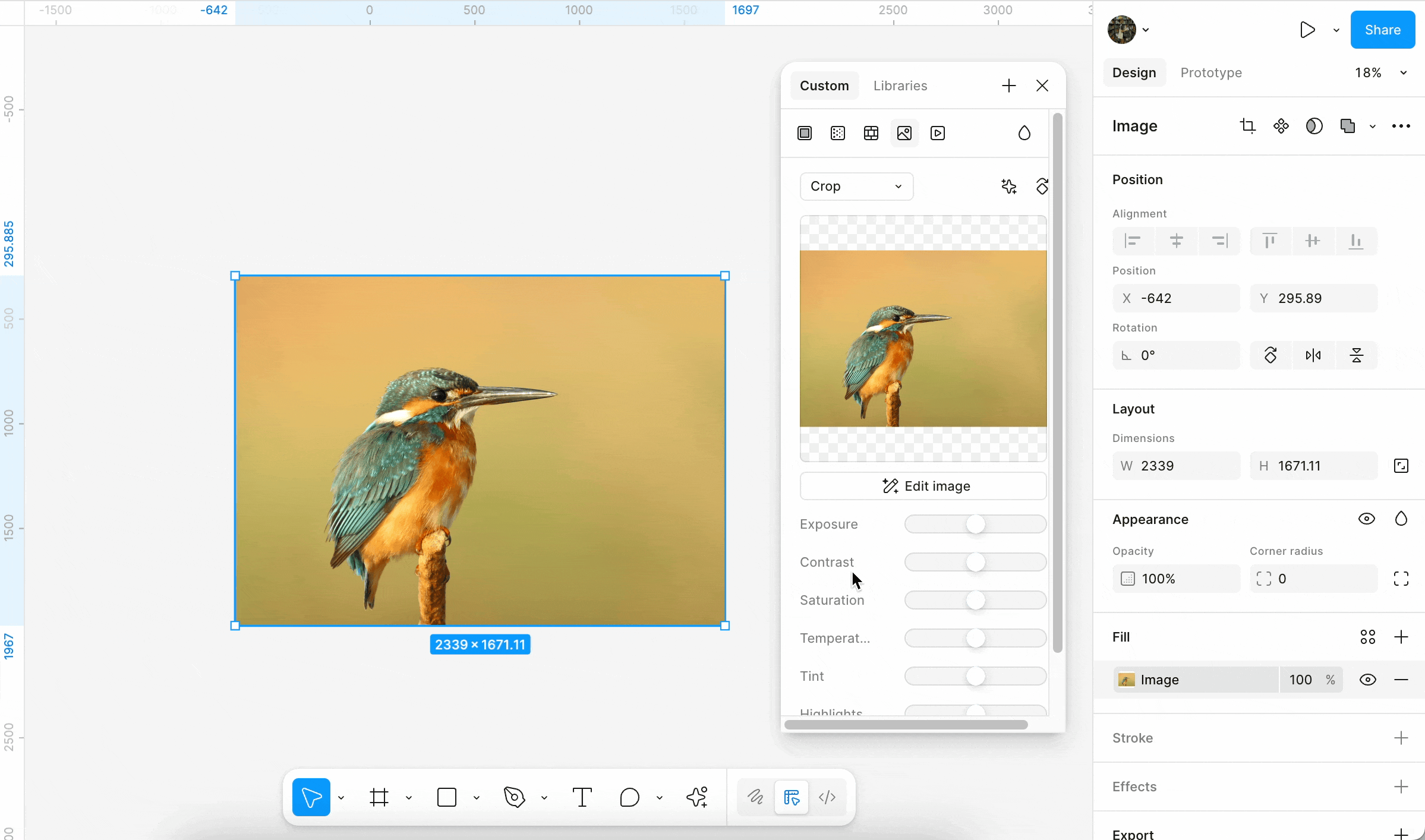Image resolution: width=1425 pixels, height=840 pixels.
Task: Open the Crop mode dropdown
Action: tap(856, 187)
